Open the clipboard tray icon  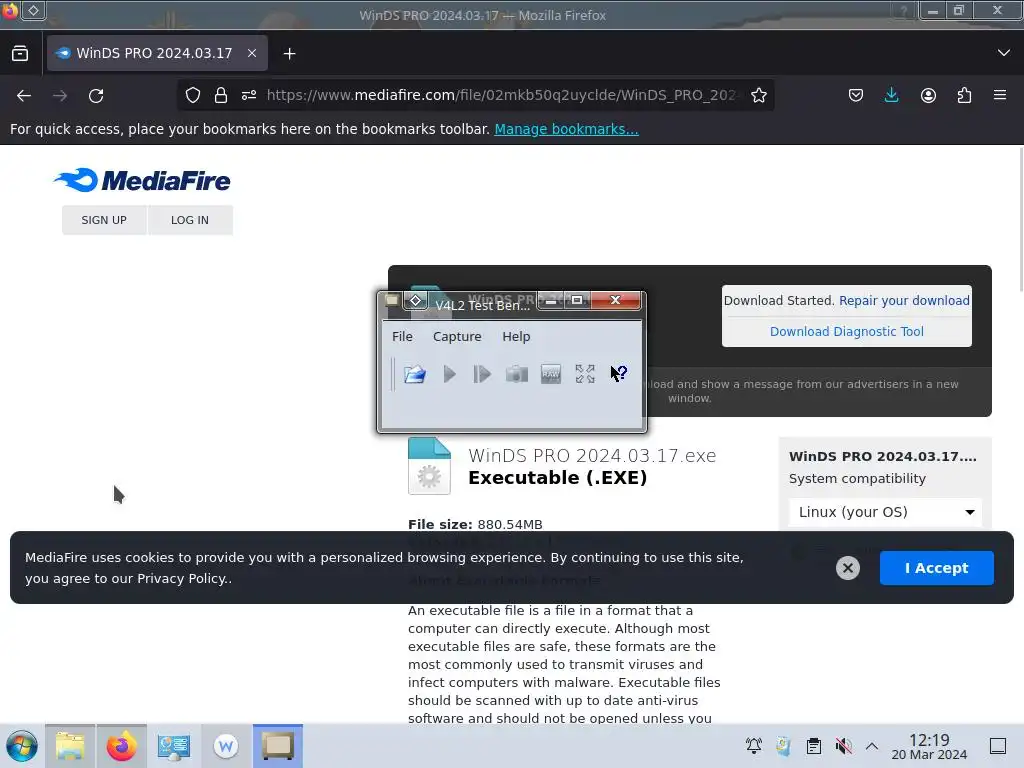(x=814, y=746)
